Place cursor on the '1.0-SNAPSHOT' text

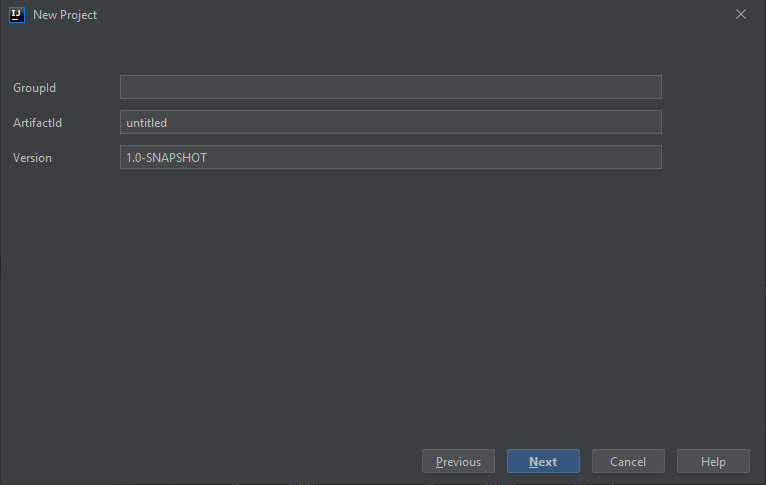click(x=166, y=158)
